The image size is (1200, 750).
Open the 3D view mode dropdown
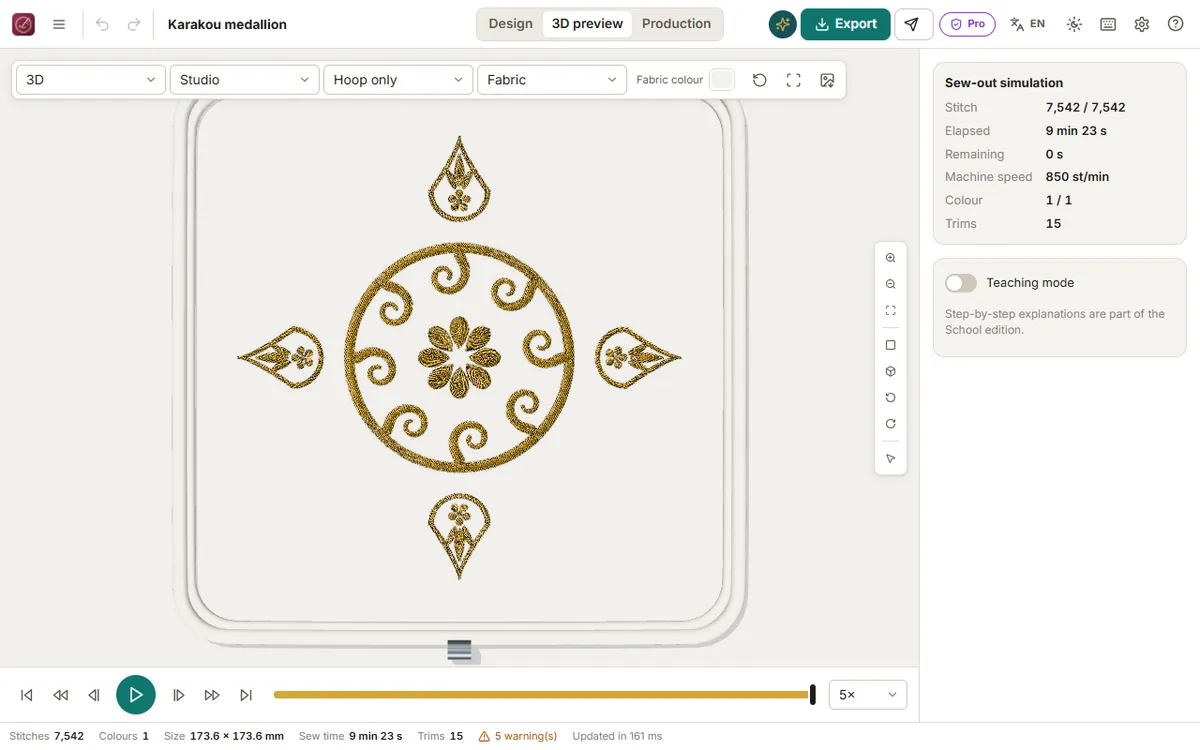coord(91,80)
